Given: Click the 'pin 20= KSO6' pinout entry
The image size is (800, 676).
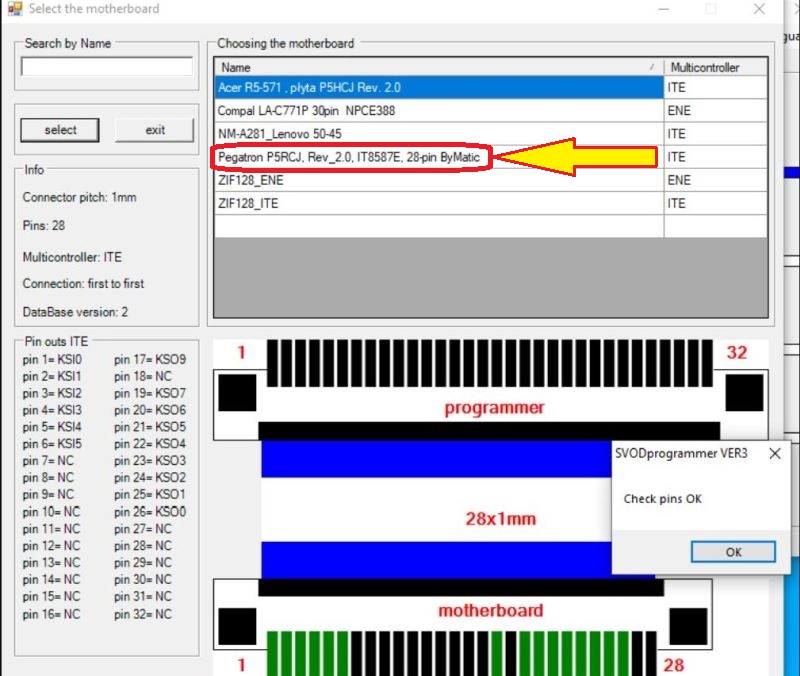Looking at the screenshot, I should click(x=150, y=410).
